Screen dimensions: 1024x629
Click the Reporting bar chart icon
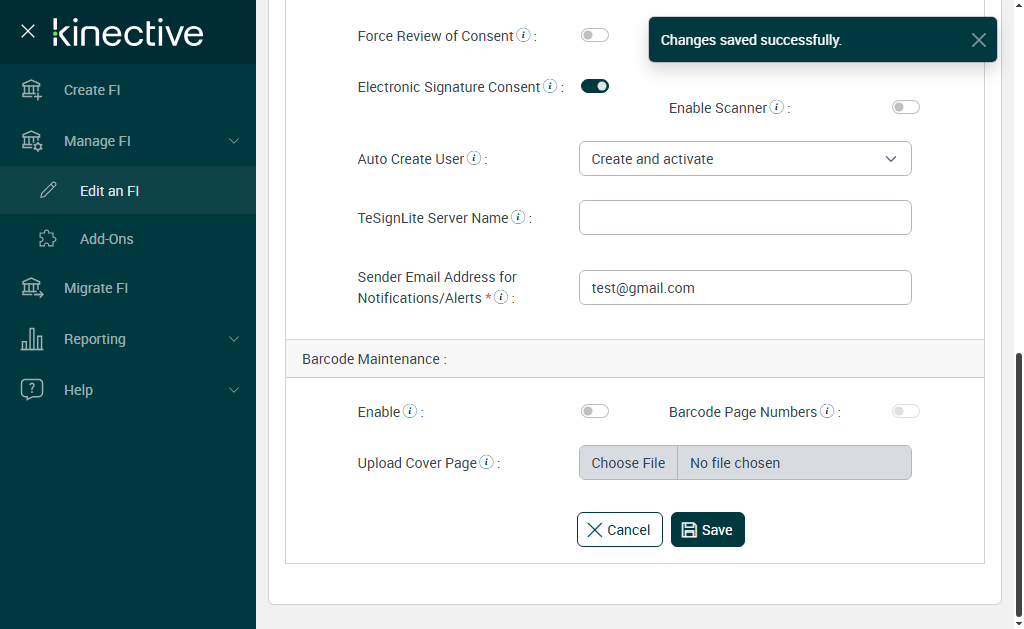click(x=31, y=338)
